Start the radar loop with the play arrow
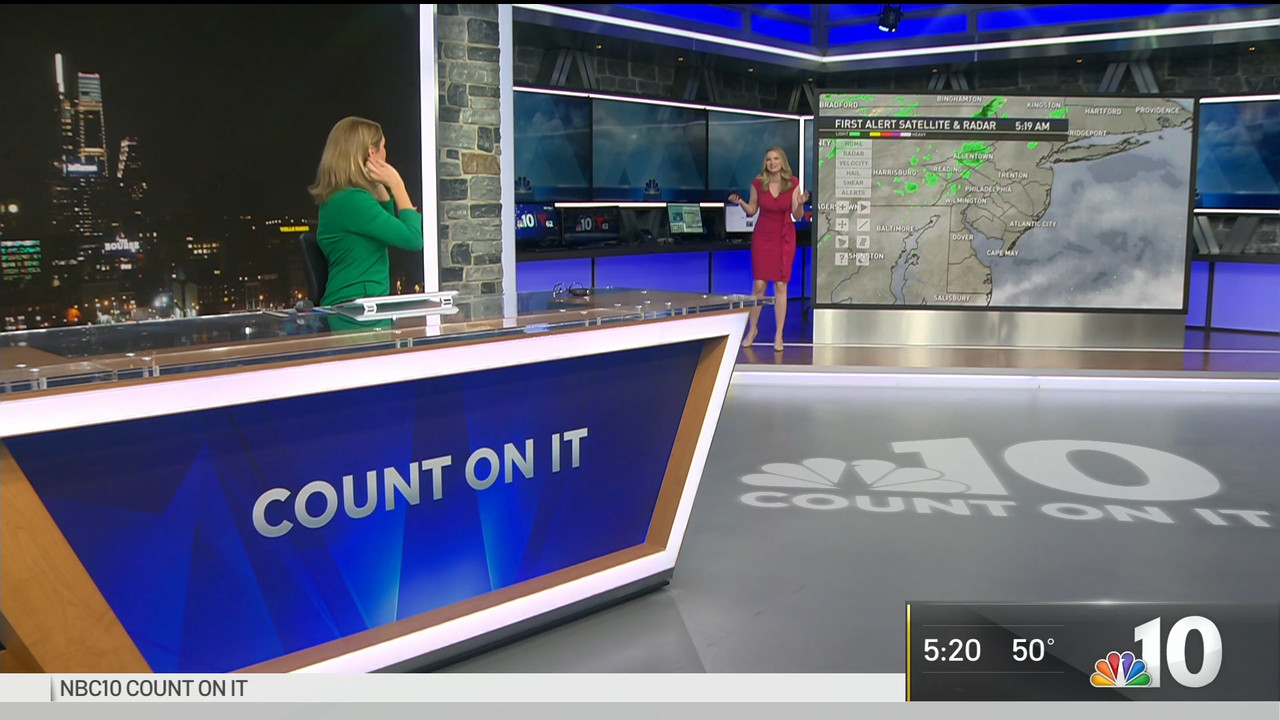This screenshot has height=720, width=1280. tap(864, 207)
